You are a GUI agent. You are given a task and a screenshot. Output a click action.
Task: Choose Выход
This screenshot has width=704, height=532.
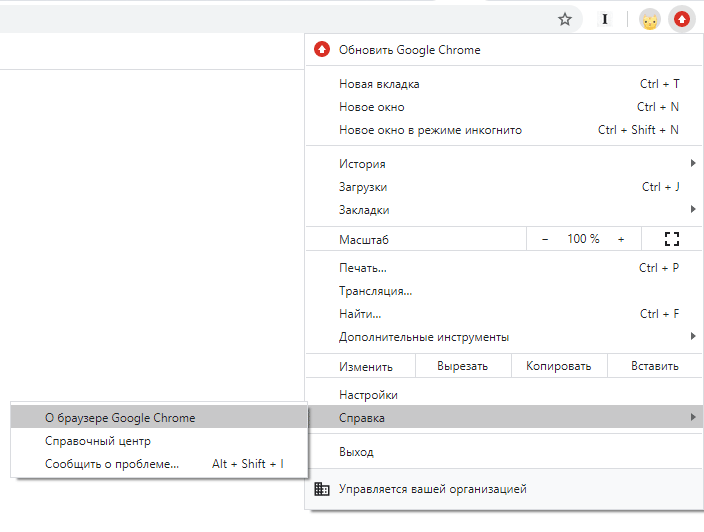coord(504,452)
